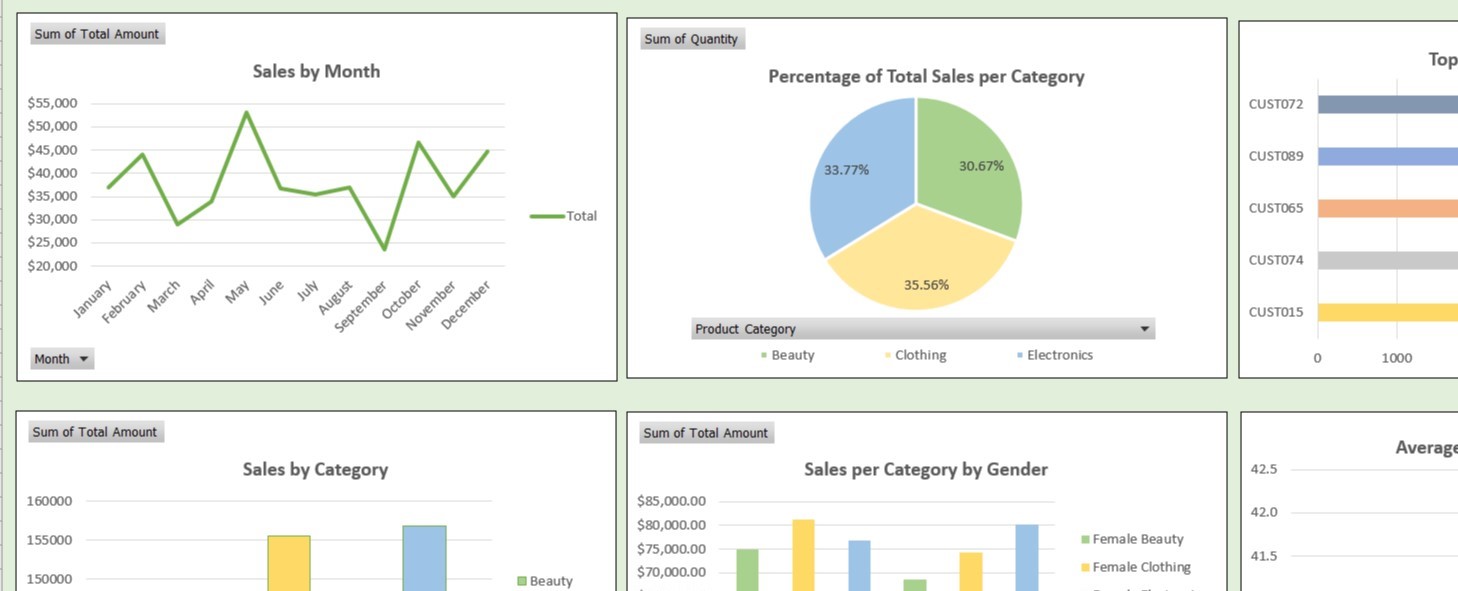Click Clothing legend entry under pie chart
Viewport: 1458px width, 591px height.
click(915, 355)
